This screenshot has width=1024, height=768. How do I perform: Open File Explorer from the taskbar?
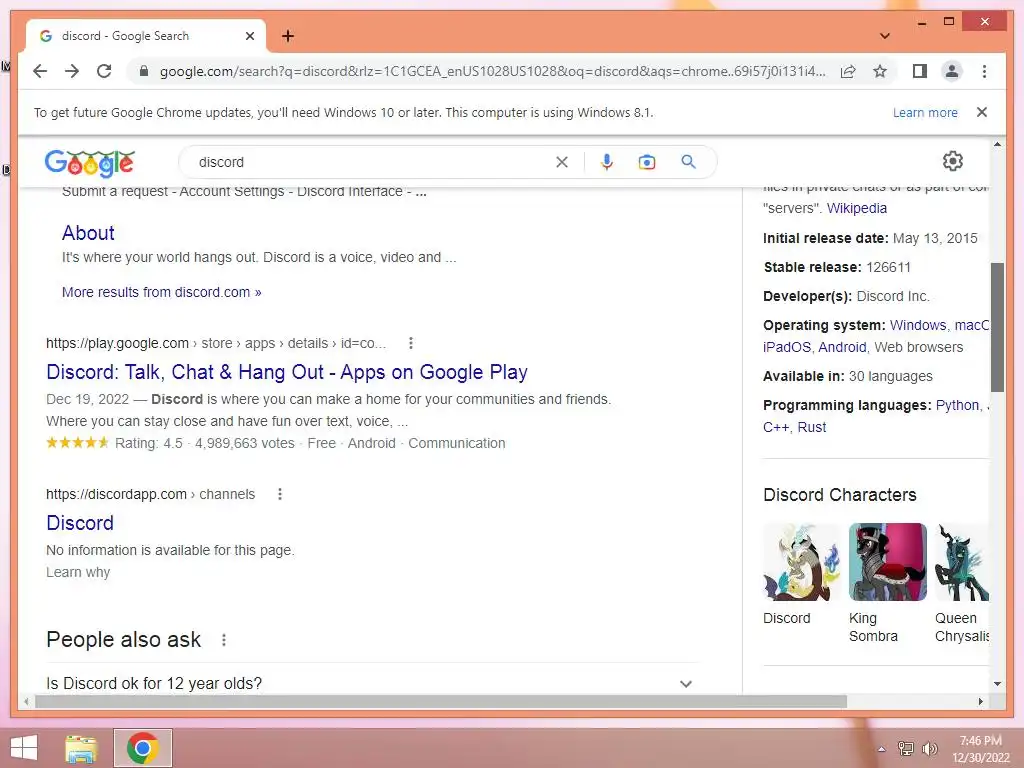click(82, 748)
